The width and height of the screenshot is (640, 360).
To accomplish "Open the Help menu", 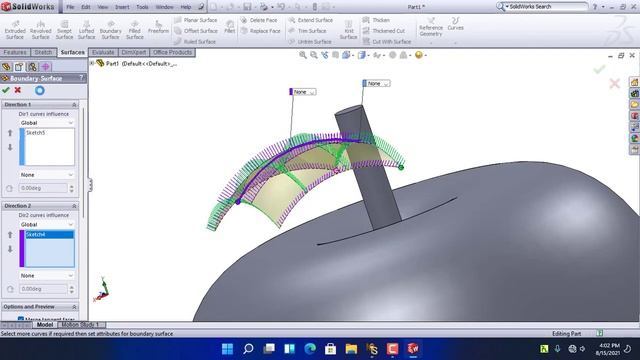I will [186, 7].
